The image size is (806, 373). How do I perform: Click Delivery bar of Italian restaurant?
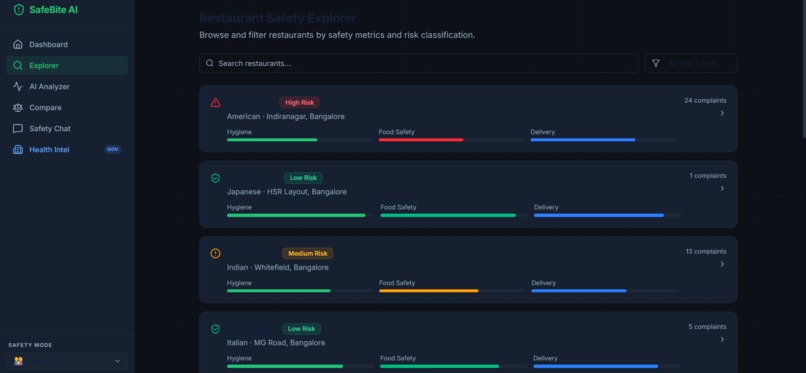click(x=607, y=366)
